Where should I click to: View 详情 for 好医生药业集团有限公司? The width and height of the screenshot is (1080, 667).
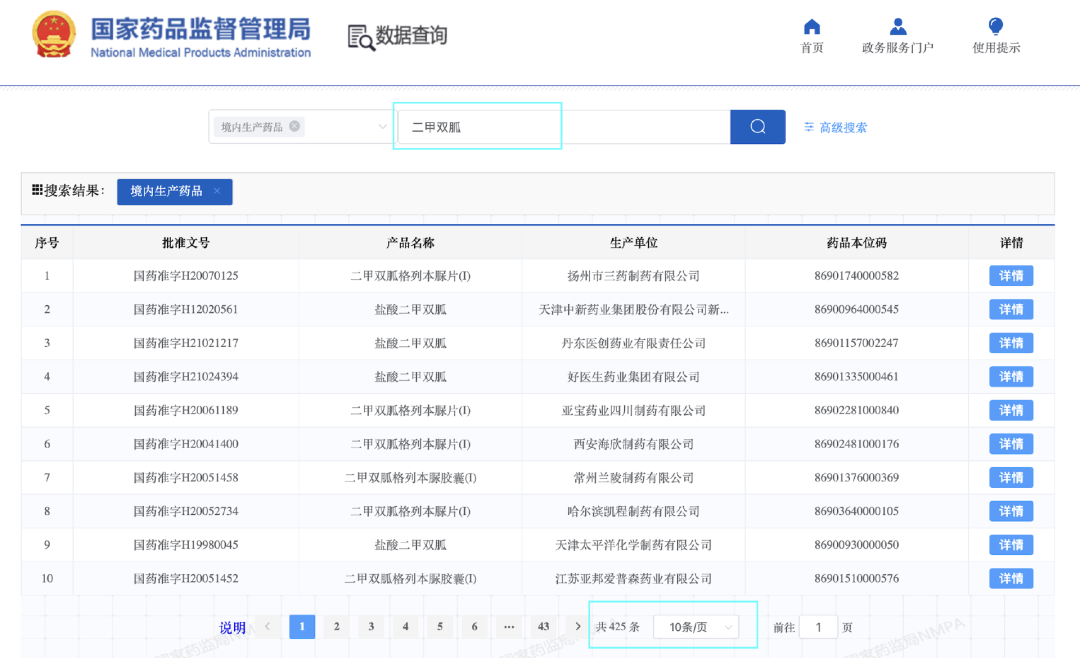pos(1011,377)
